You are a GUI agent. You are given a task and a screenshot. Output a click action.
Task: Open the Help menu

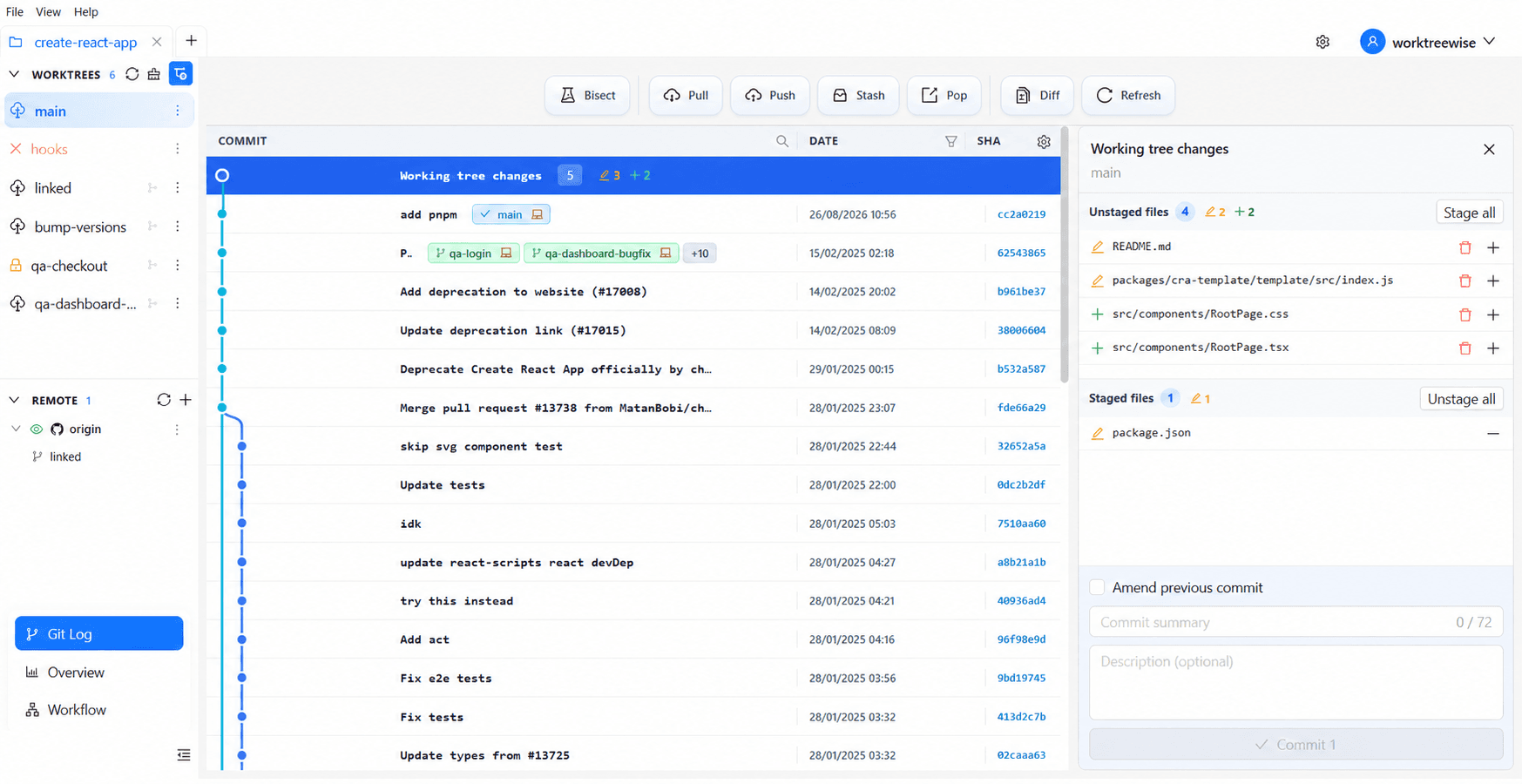click(85, 12)
